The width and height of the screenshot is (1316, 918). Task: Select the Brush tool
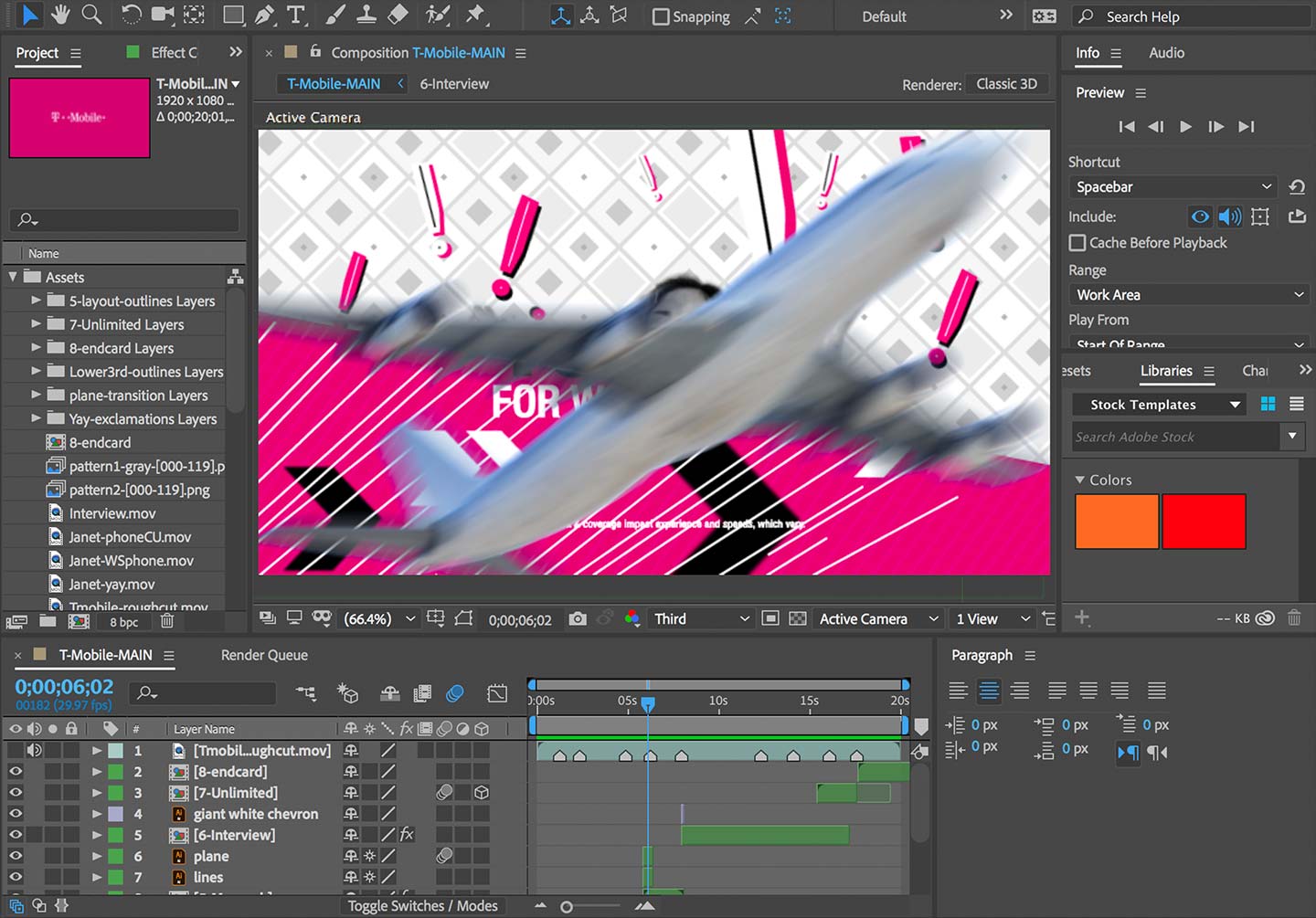[335, 15]
